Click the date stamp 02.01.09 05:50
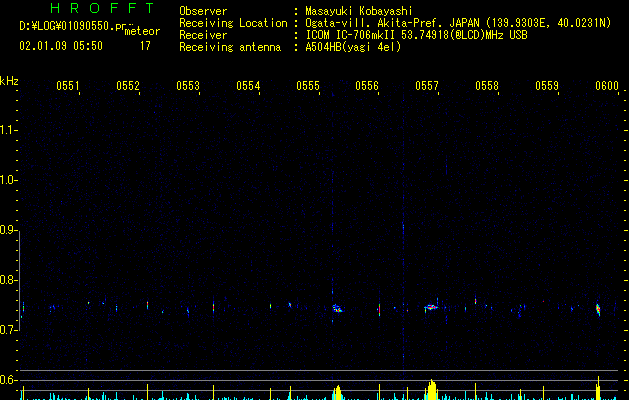This screenshot has height=400, width=629. (x=61, y=46)
